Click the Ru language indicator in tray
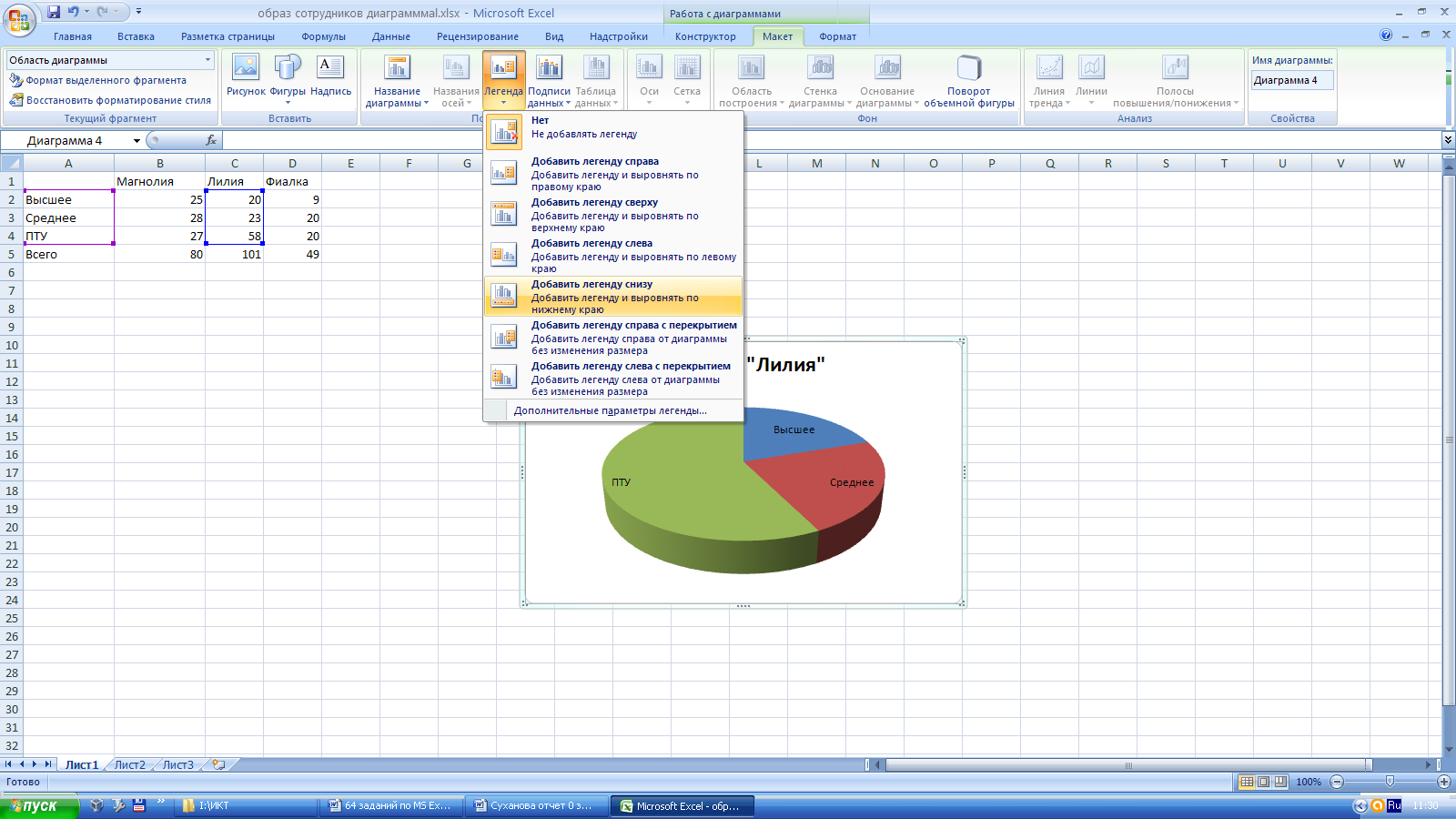Image resolution: width=1456 pixels, height=819 pixels. (1394, 805)
